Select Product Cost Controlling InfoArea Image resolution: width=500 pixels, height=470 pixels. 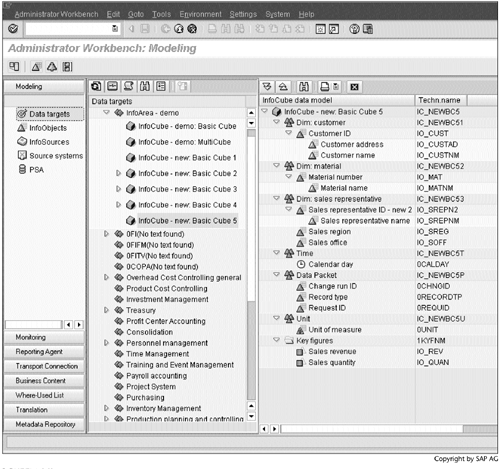click(x=167, y=288)
